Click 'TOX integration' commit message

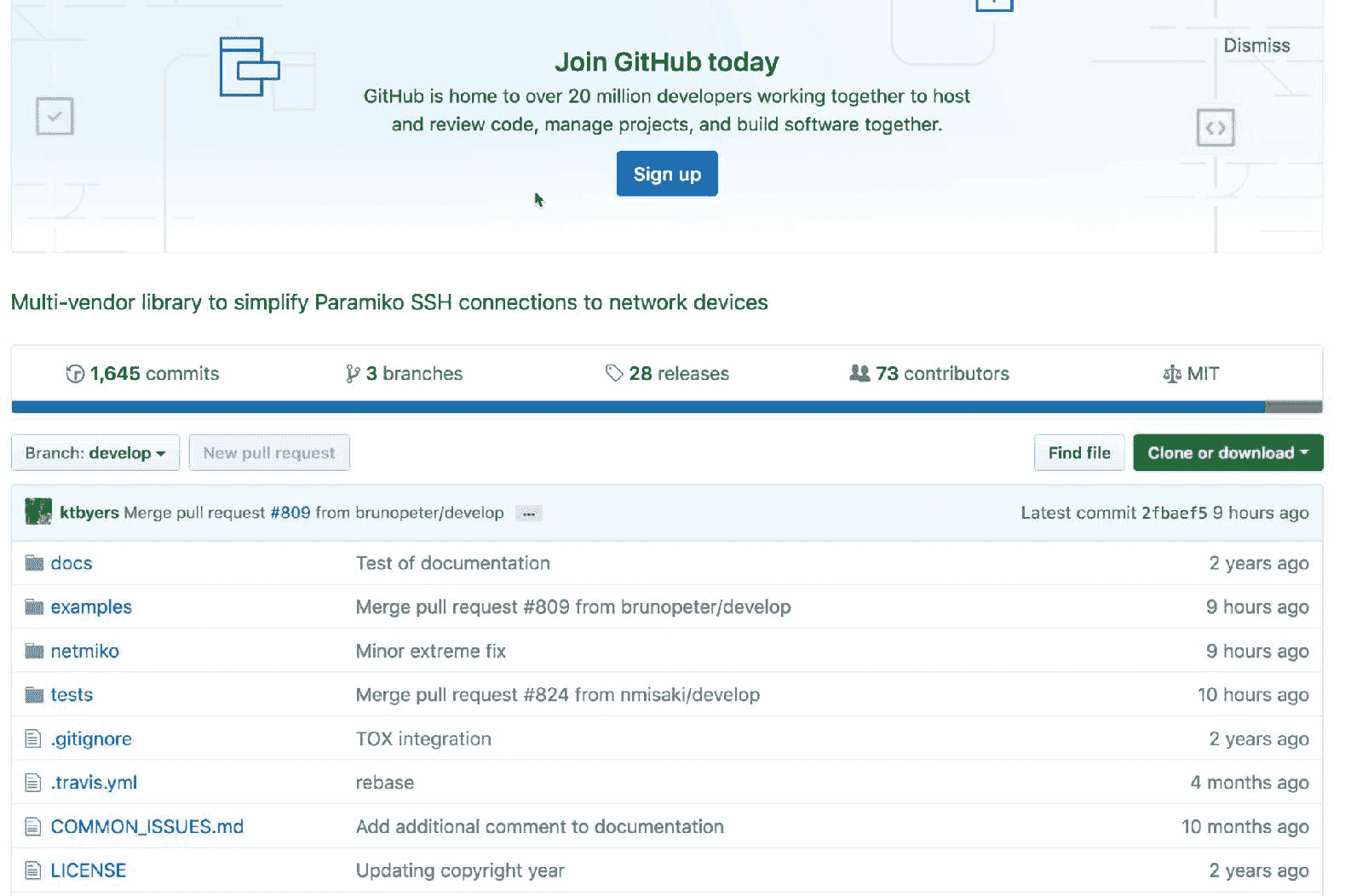pos(423,739)
